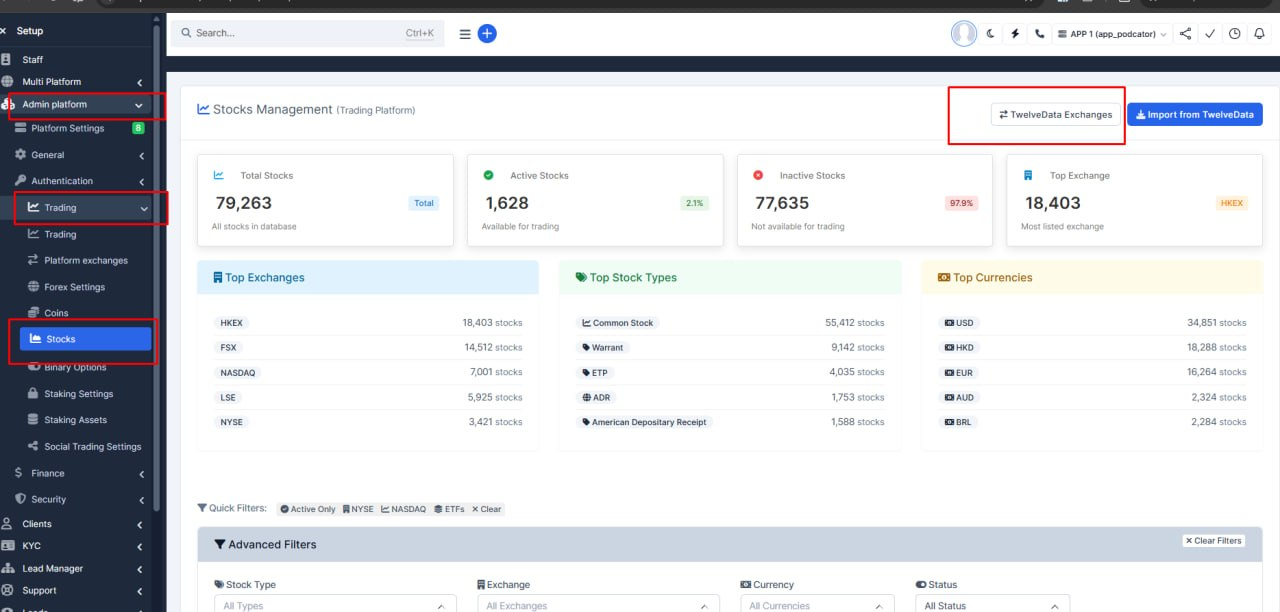
Task: Apply Active Only quick filter
Action: point(308,509)
